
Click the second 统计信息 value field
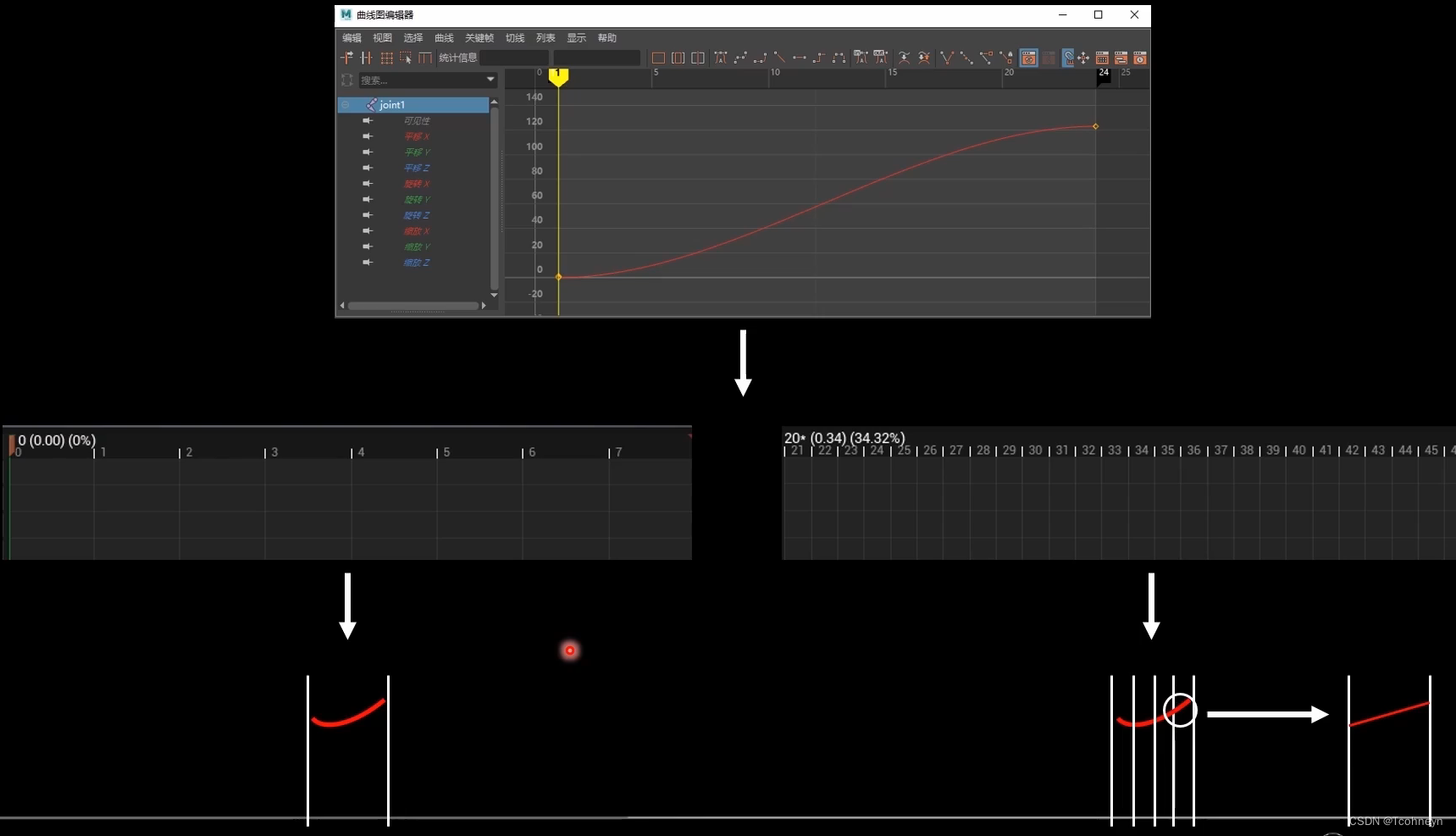pos(596,58)
